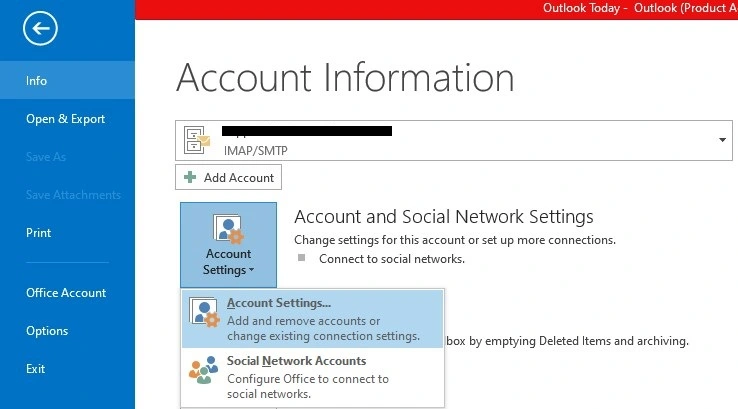Open the Open & Export page

pos(66,119)
